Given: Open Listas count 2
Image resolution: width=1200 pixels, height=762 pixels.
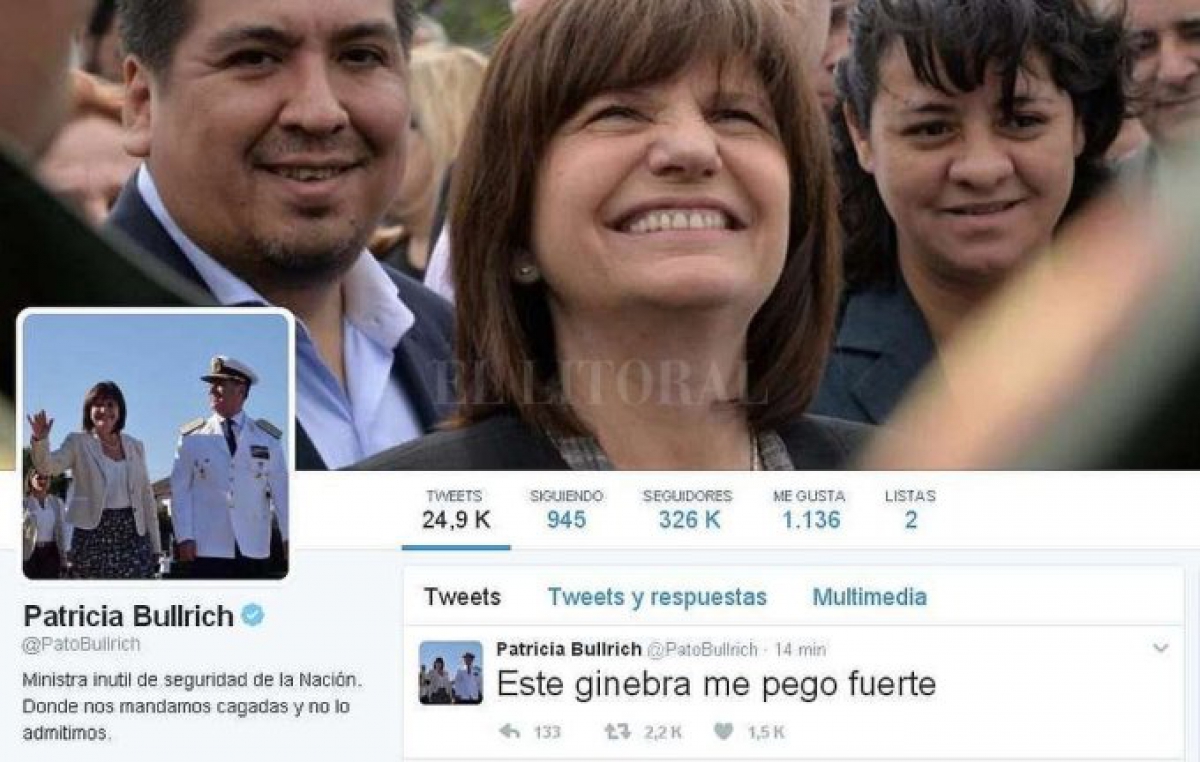Looking at the screenshot, I should 910,510.
